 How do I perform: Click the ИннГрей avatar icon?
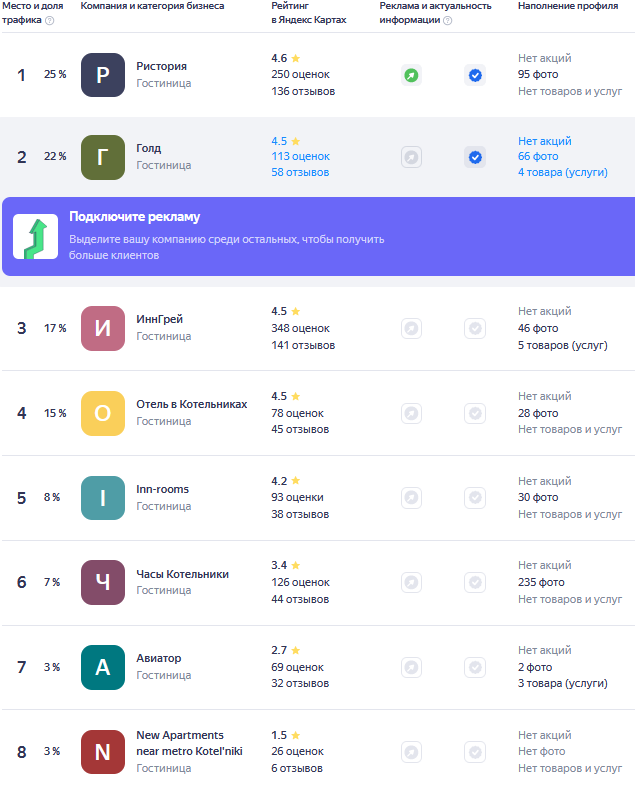[x=102, y=328]
